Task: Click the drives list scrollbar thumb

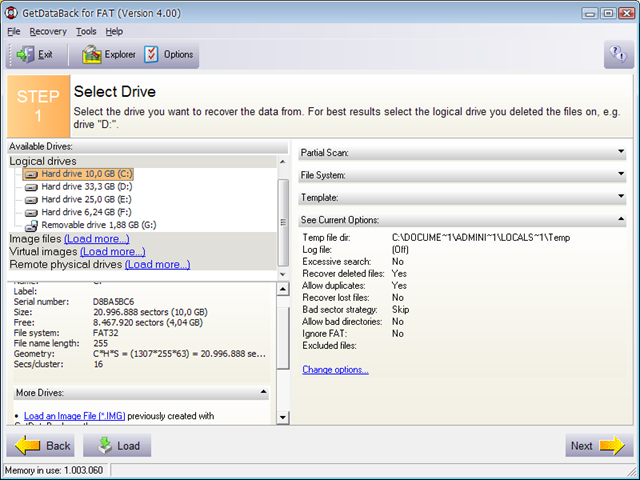Action: coord(283,222)
